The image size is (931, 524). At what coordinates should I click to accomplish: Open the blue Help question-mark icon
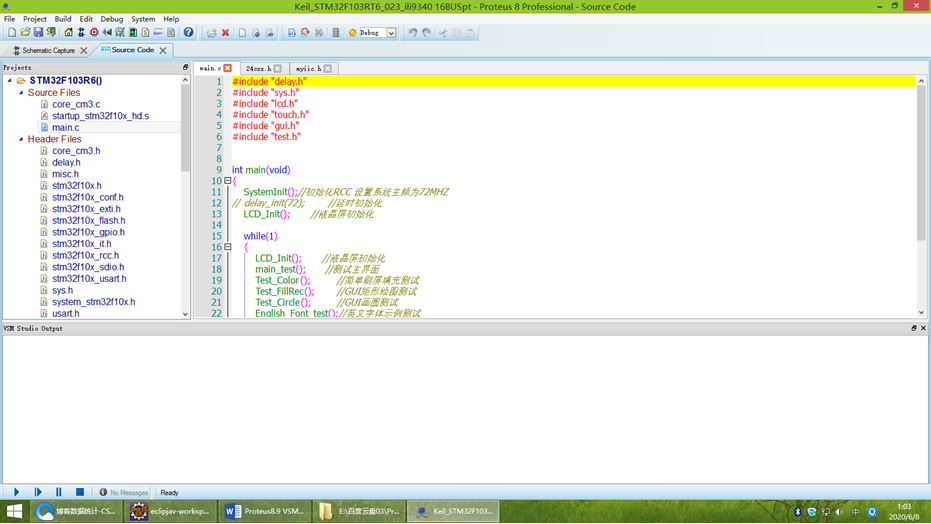click(188, 33)
